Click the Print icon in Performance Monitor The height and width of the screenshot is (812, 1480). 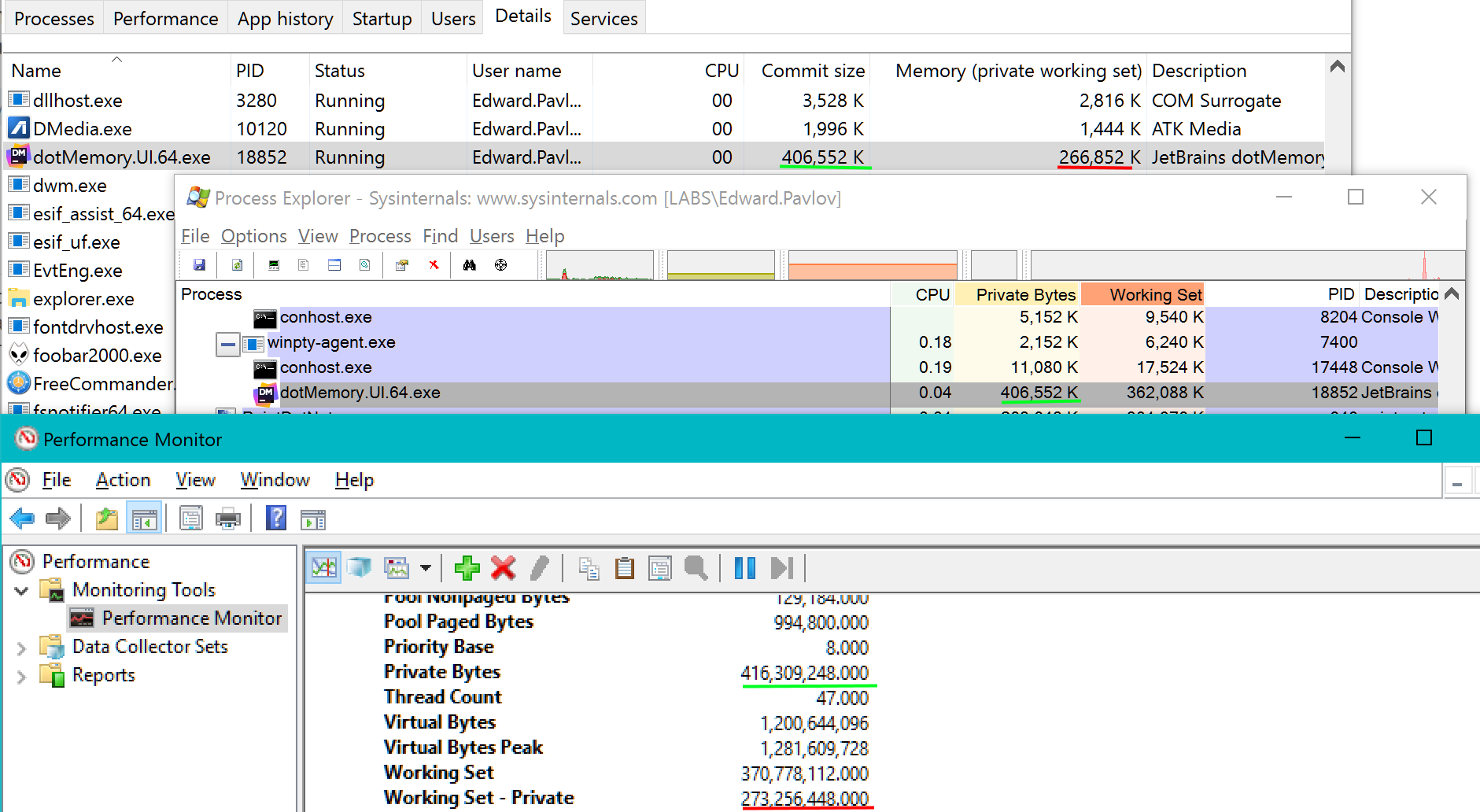coord(227,519)
